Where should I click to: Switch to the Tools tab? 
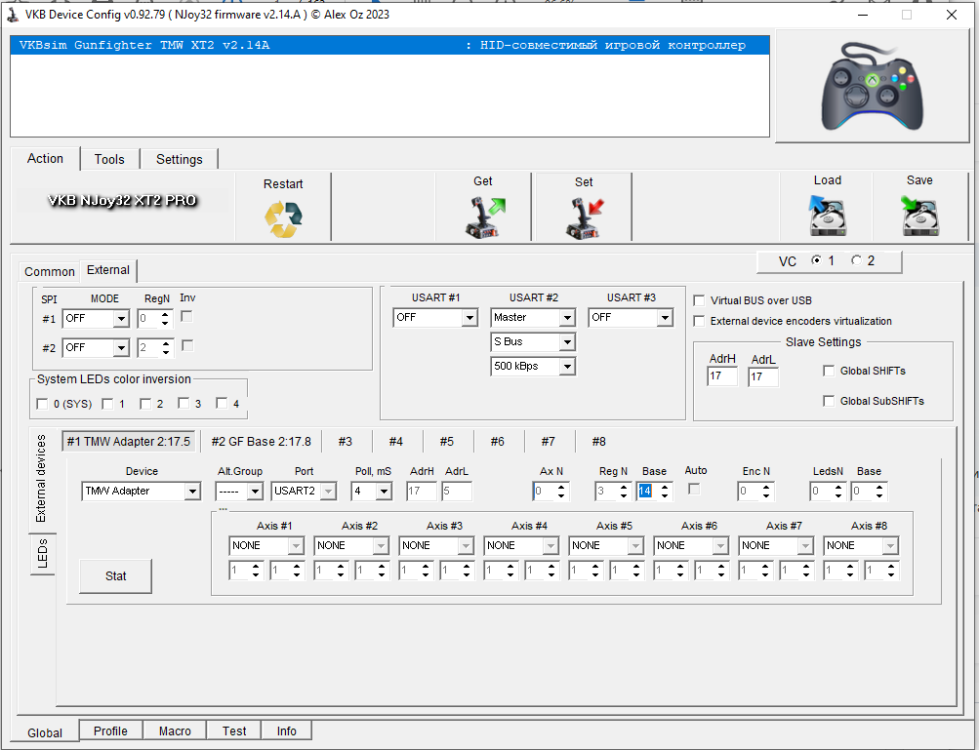click(x=109, y=159)
